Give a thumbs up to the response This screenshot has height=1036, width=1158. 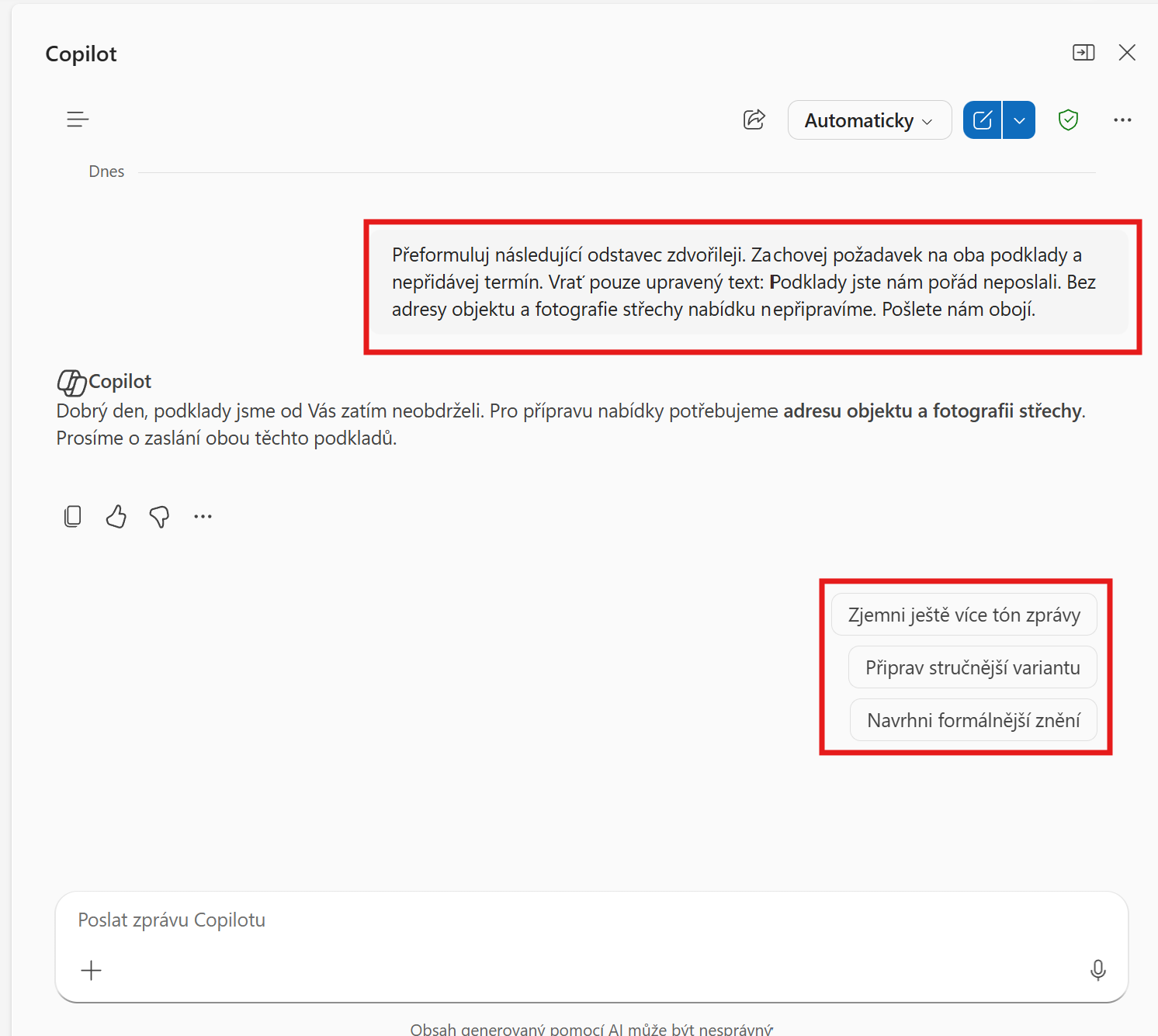[x=116, y=516]
